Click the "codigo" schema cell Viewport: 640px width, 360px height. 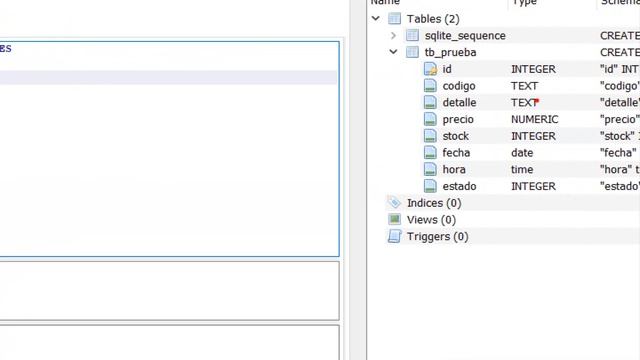click(620, 86)
